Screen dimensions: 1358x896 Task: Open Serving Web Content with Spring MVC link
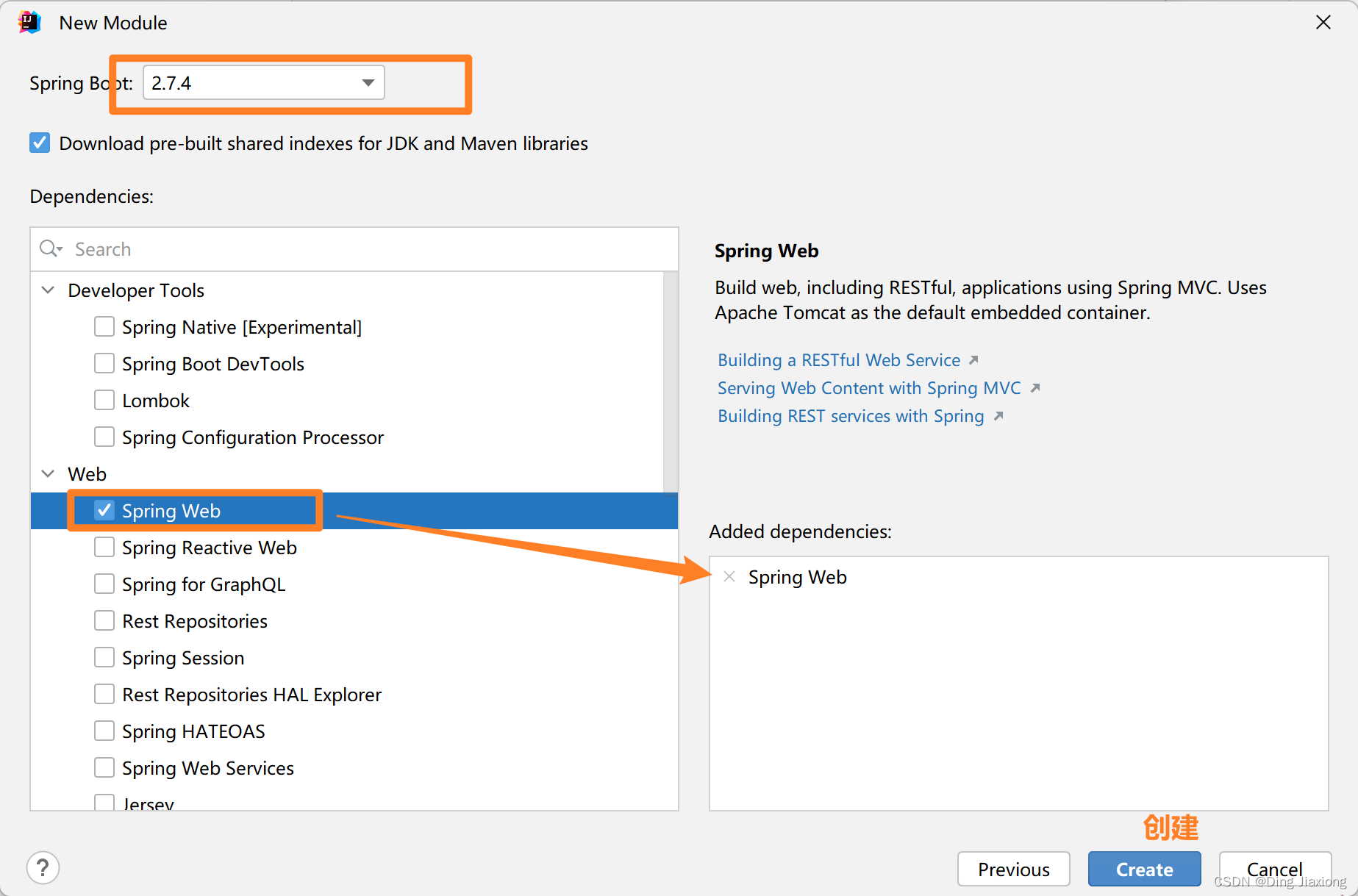tap(869, 388)
